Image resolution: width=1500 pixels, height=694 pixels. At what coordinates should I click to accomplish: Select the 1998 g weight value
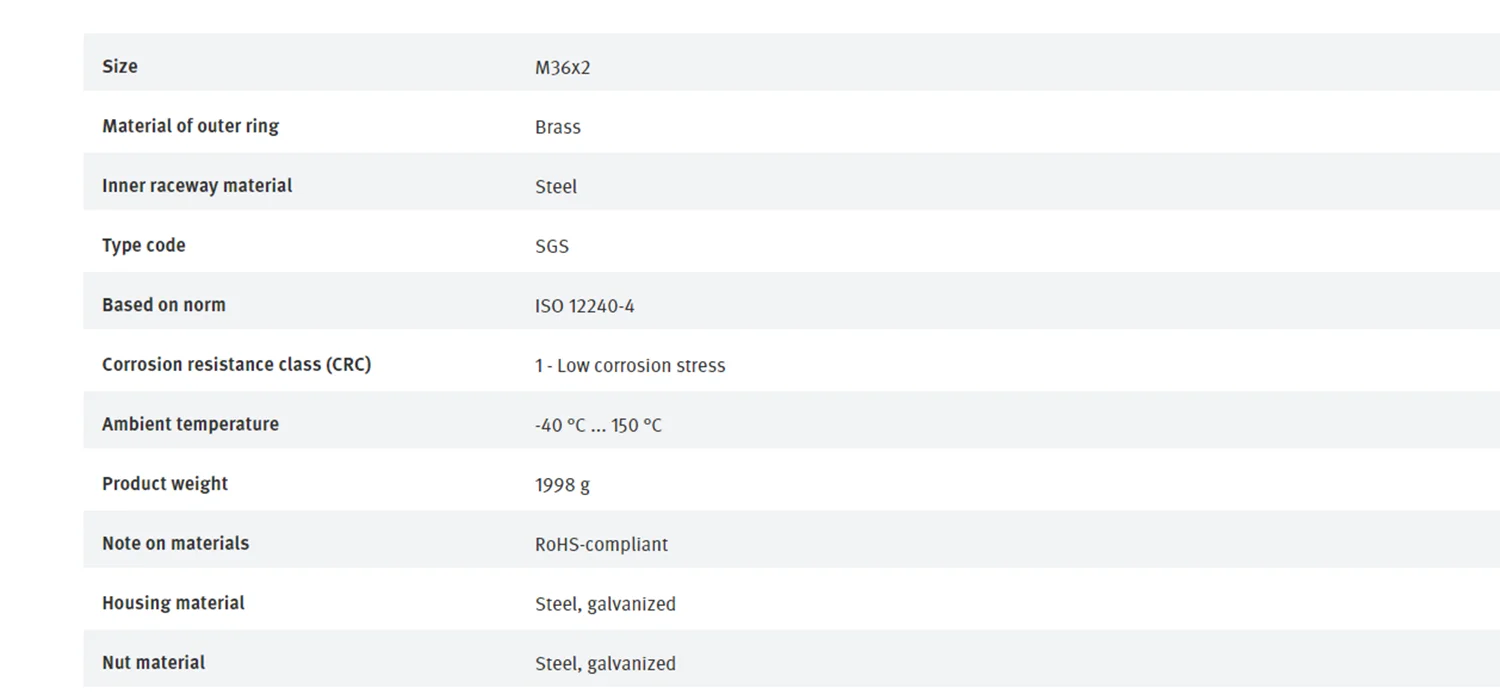pyautogui.click(x=562, y=485)
